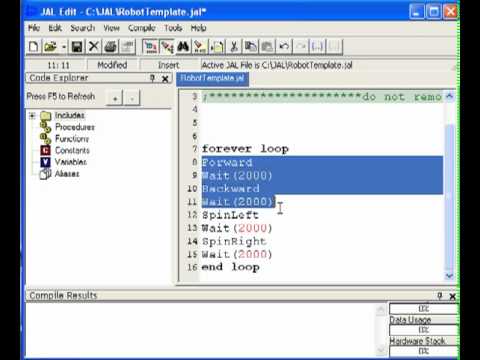Click the Wait(2000) on line 15
Screen dimensions: 480x360
[x=237, y=254]
